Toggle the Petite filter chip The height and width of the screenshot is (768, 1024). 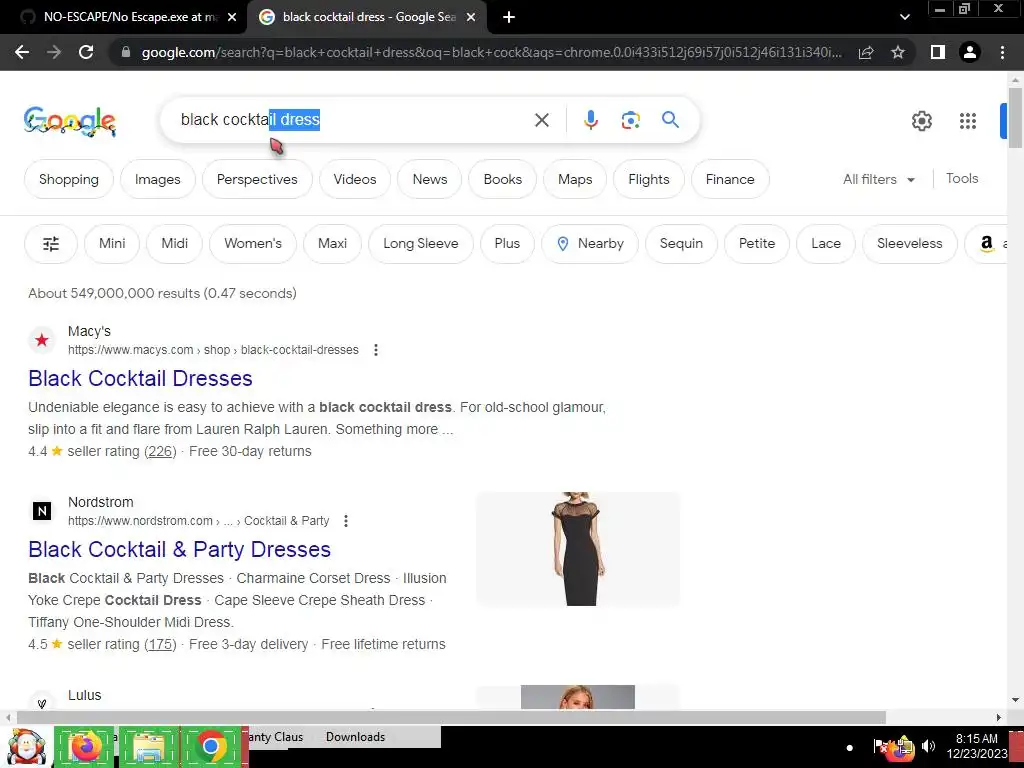[x=757, y=244]
